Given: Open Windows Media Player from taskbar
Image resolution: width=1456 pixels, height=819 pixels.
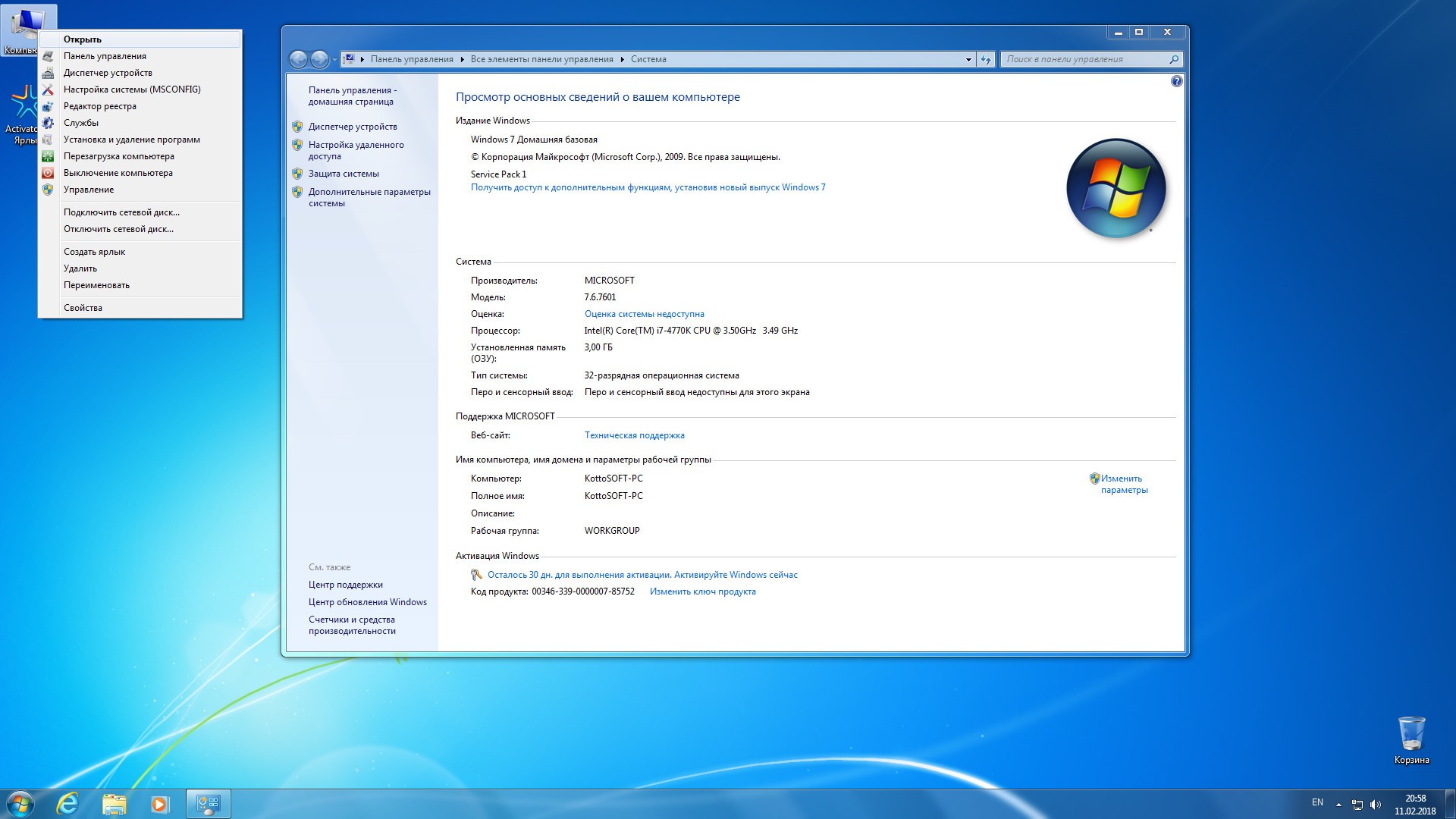Looking at the screenshot, I should tap(159, 804).
